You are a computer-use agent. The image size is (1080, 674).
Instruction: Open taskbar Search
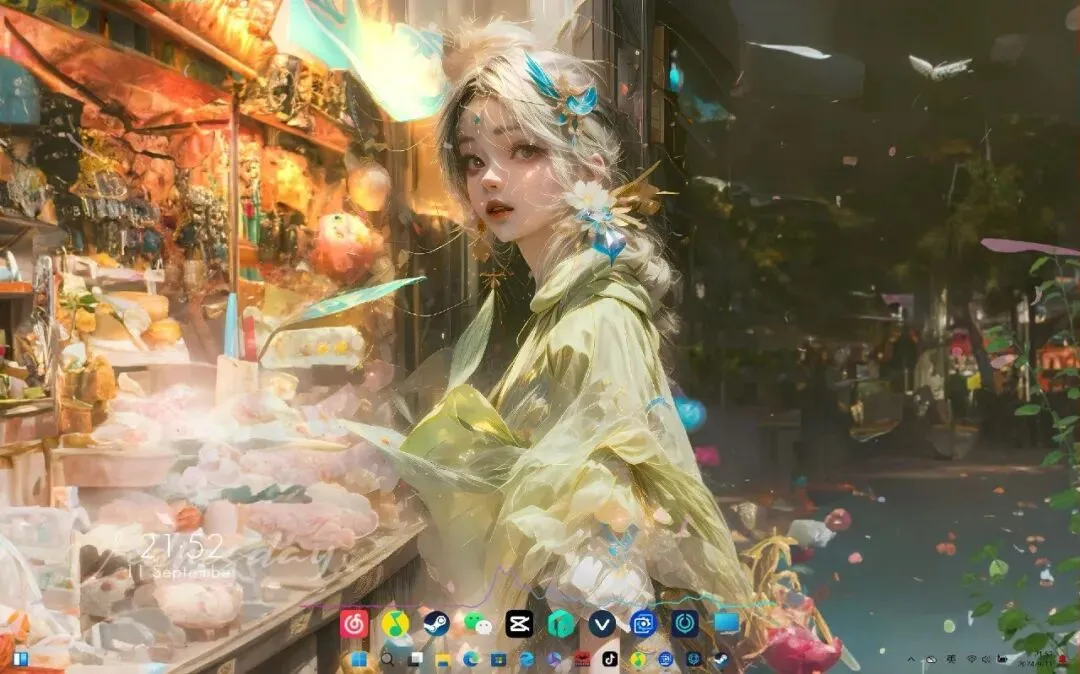click(387, 660)
